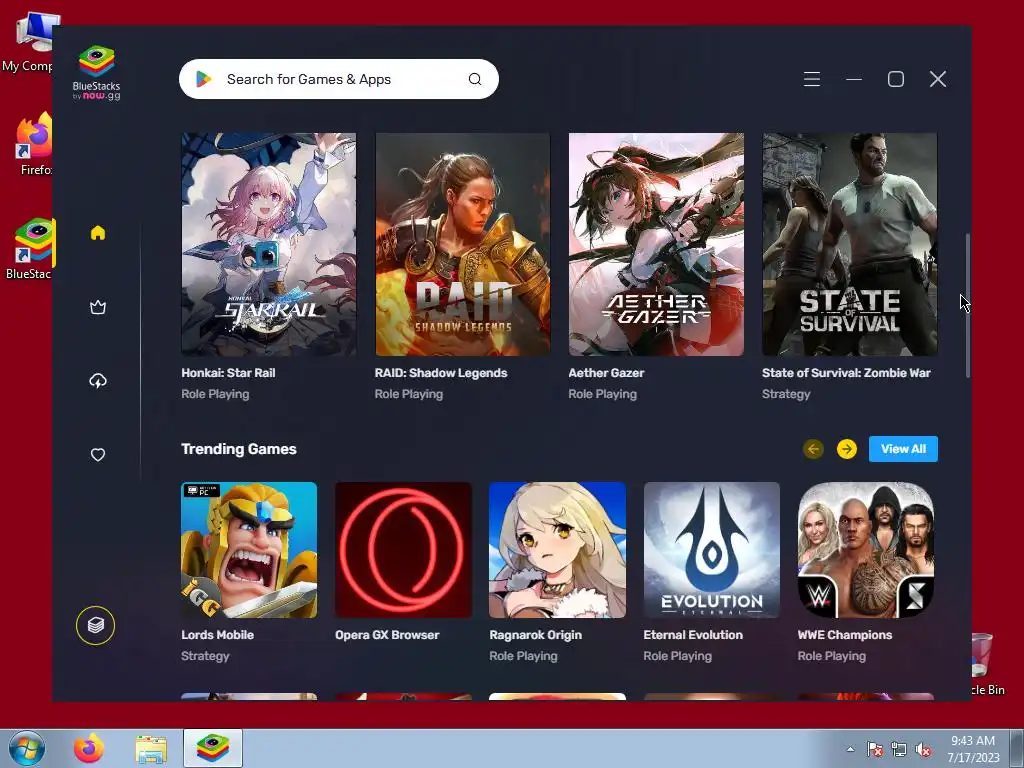Image resolution: width=1024 pixels, height=768 pixels.
Task: Open the hamburger menu in BlueStacks
Action: coord(812,79)
